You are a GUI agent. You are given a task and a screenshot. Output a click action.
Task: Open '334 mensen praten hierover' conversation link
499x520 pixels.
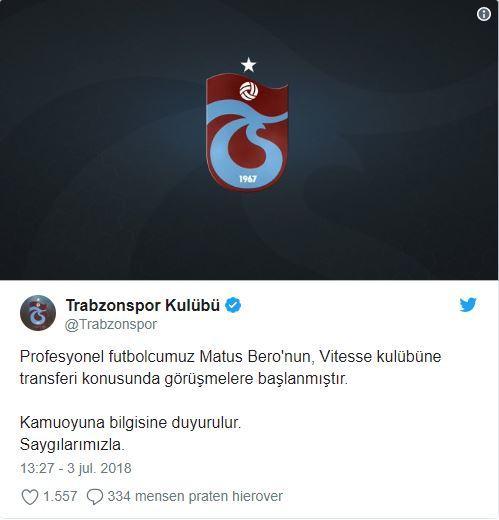(195, 496)
